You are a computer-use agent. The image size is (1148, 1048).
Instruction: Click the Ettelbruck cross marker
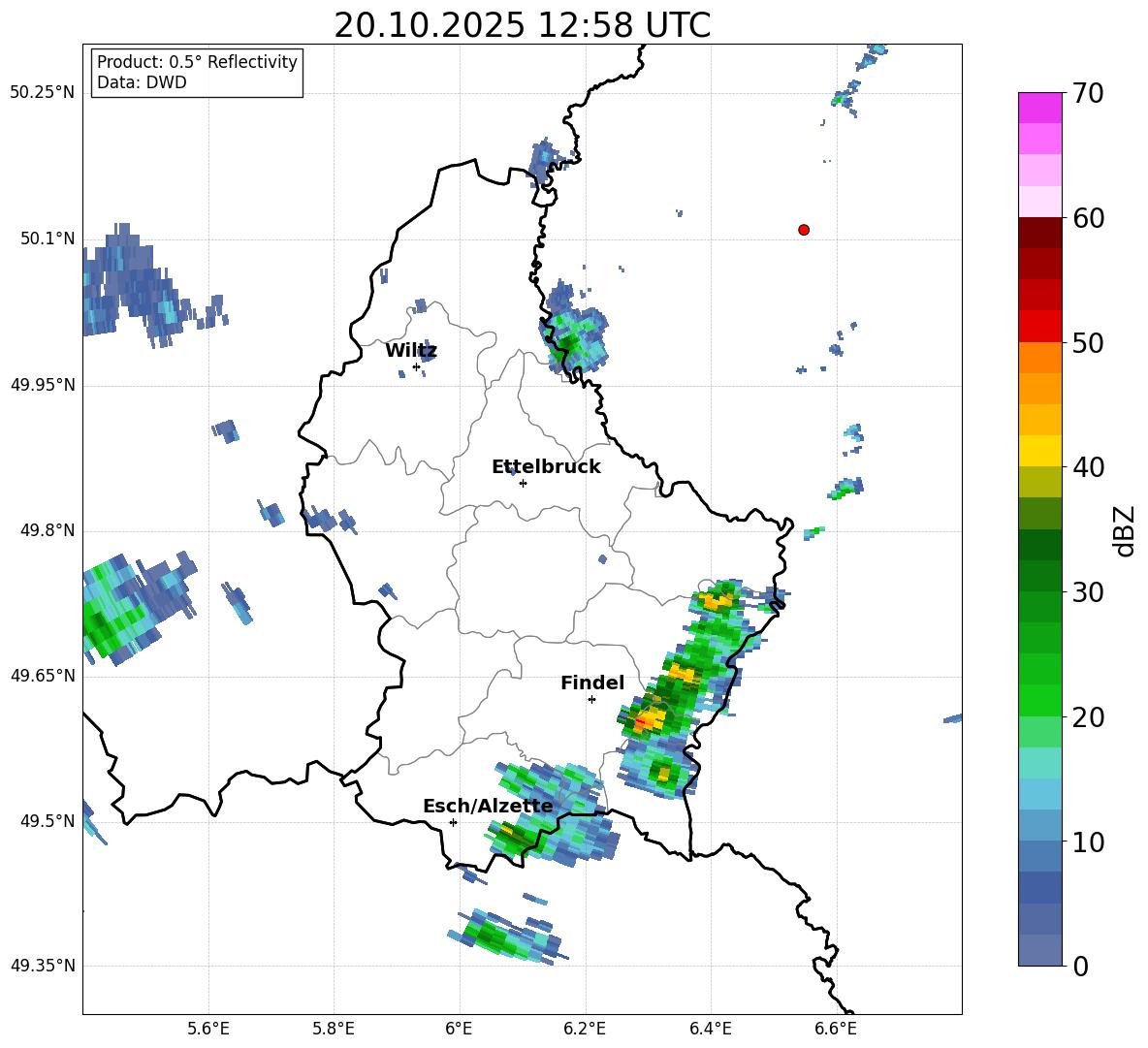pyautogui.click(x=523, y=483)
